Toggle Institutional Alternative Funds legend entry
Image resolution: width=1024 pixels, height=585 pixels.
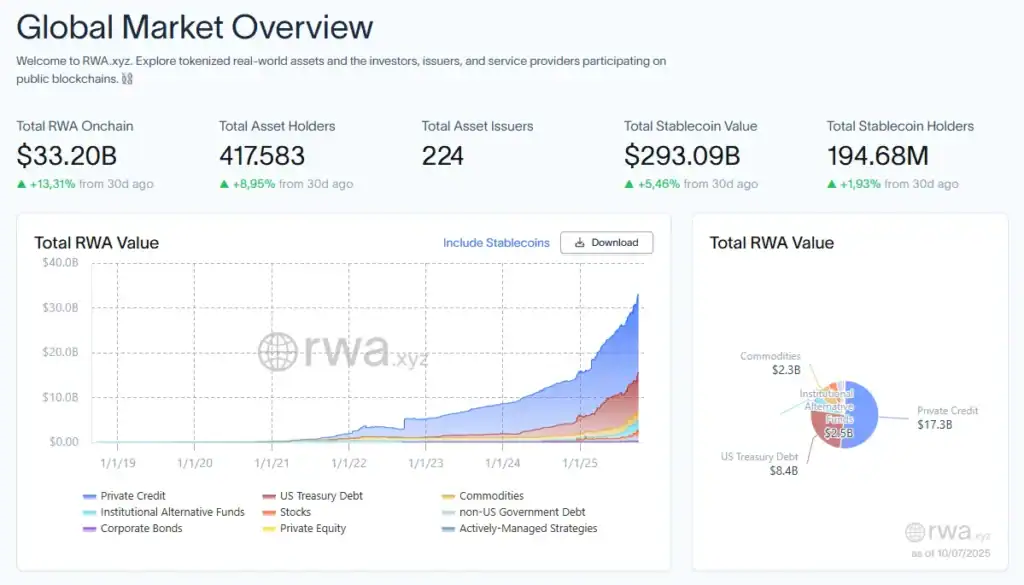point(172,512)
